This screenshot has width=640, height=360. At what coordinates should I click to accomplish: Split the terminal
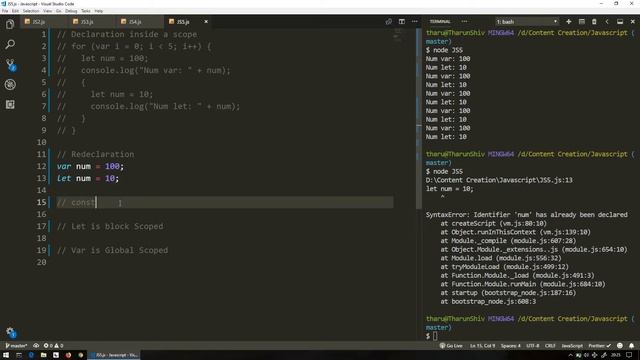582,22
